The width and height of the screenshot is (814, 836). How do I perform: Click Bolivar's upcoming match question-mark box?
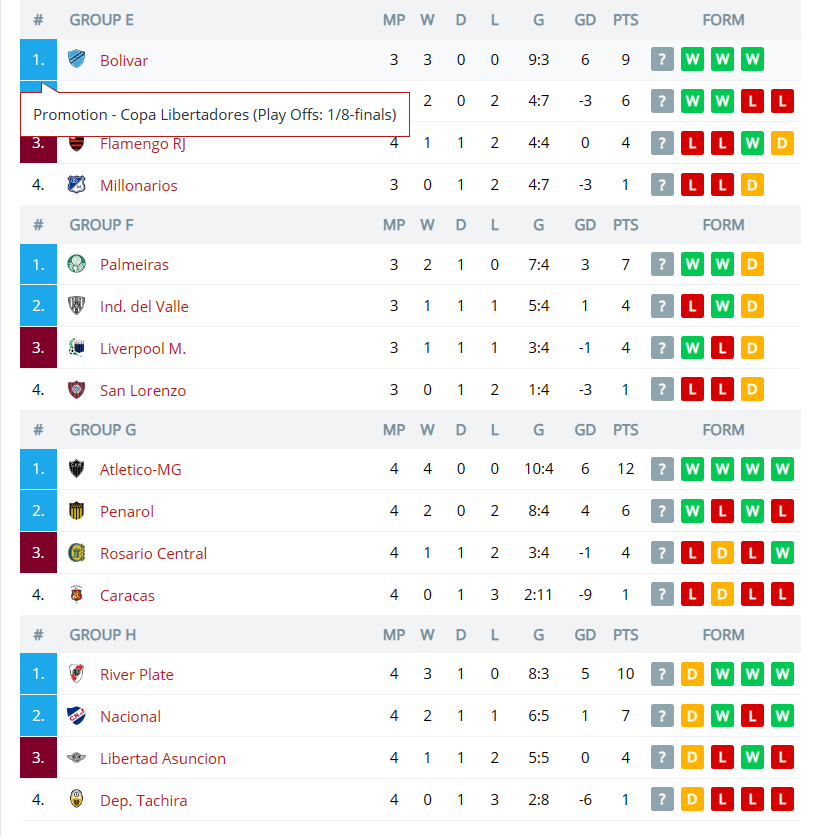tap(662, 59)
